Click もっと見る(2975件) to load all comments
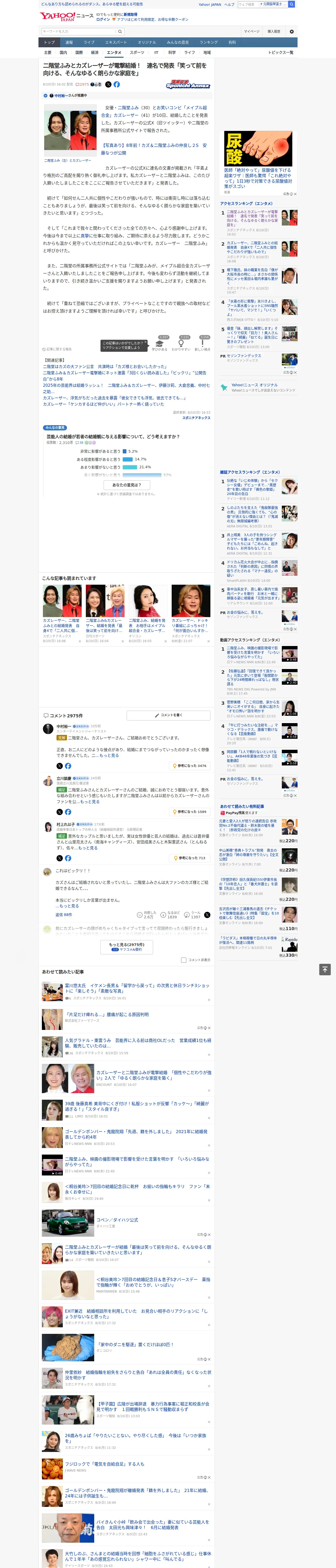The height and width of the screenshot is (1568, 336). tap(127, 947)
